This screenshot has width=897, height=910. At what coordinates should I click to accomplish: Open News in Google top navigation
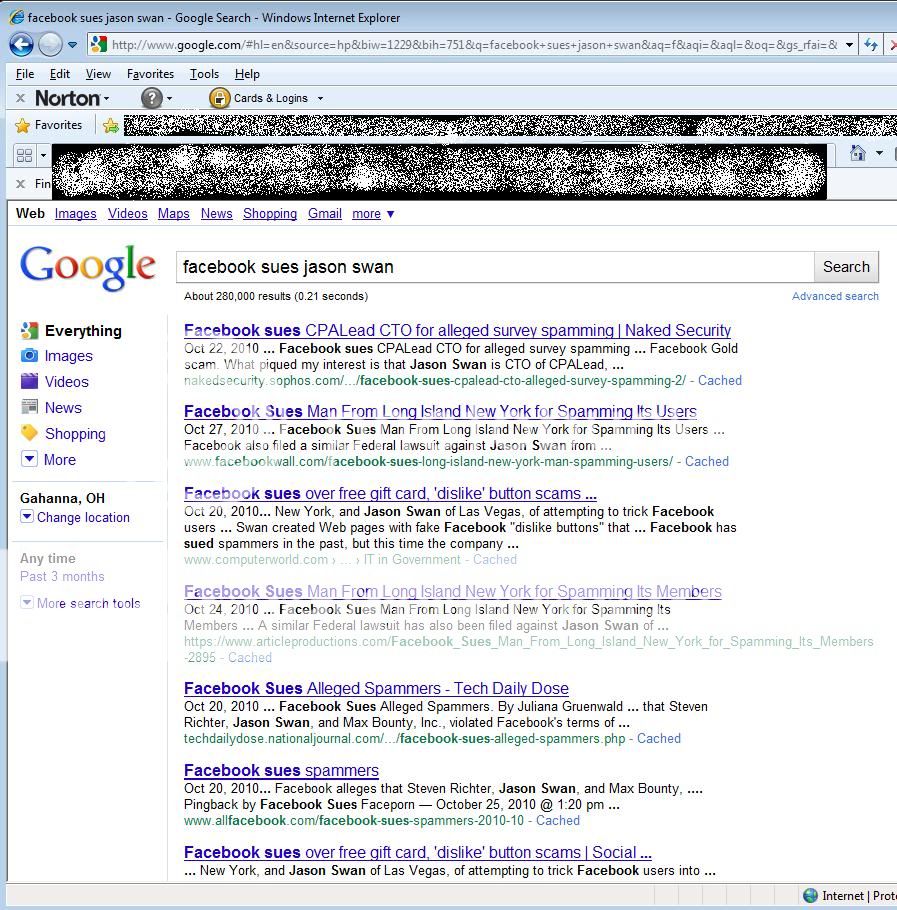click(x=216, y=214)
